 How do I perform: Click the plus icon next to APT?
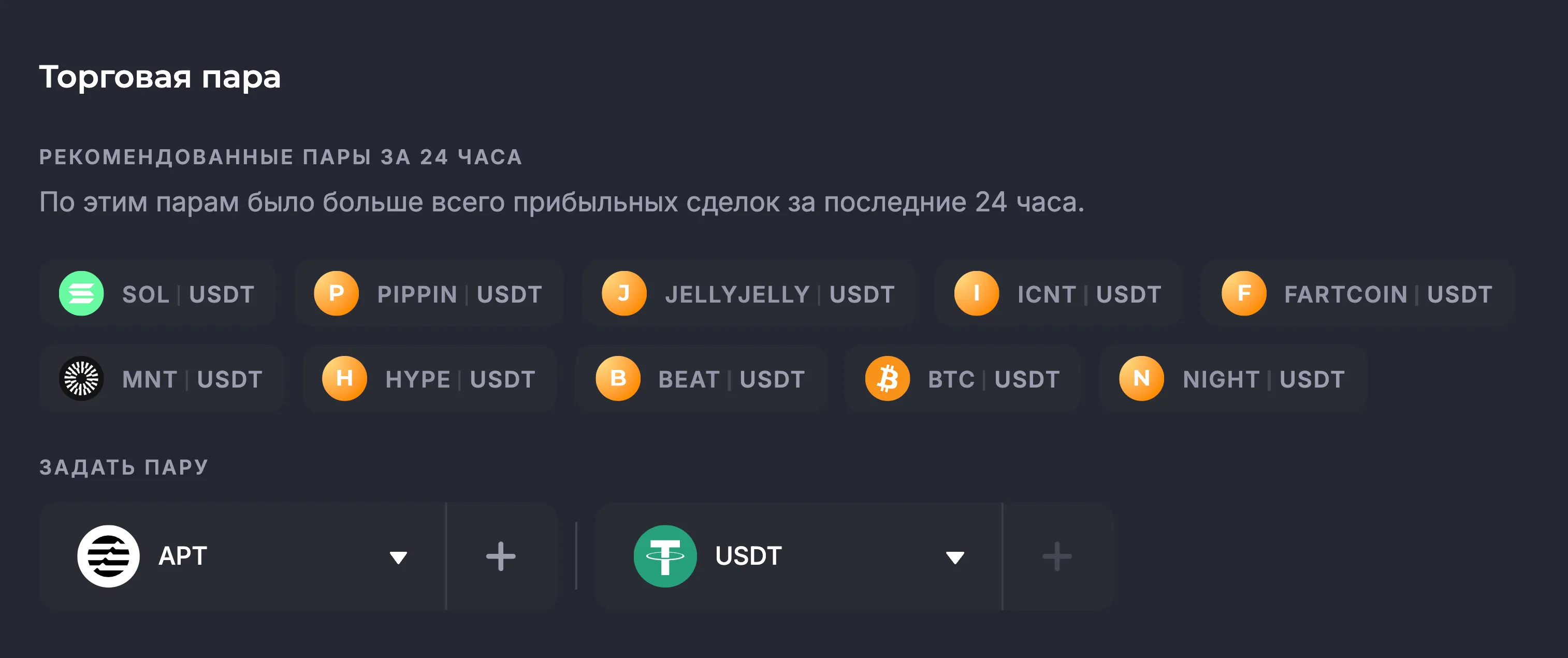point(500,555)
